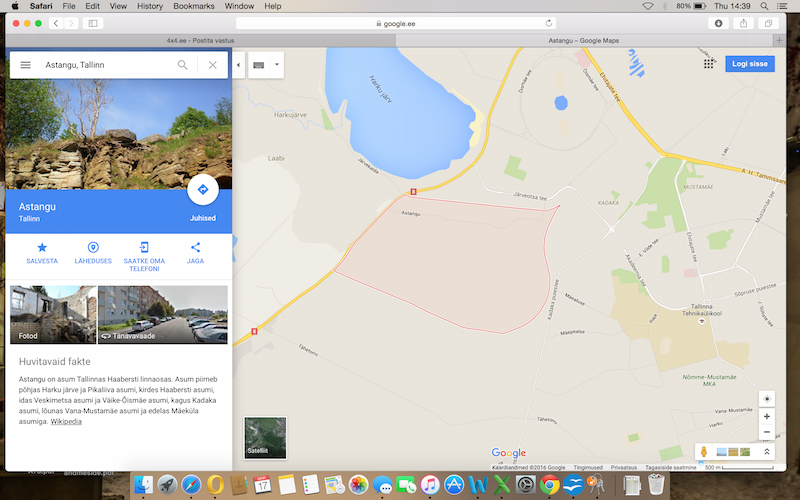Screen dimensions: 800x500
Task: Click the search magnifier icon
Action: tap(182, 65)
